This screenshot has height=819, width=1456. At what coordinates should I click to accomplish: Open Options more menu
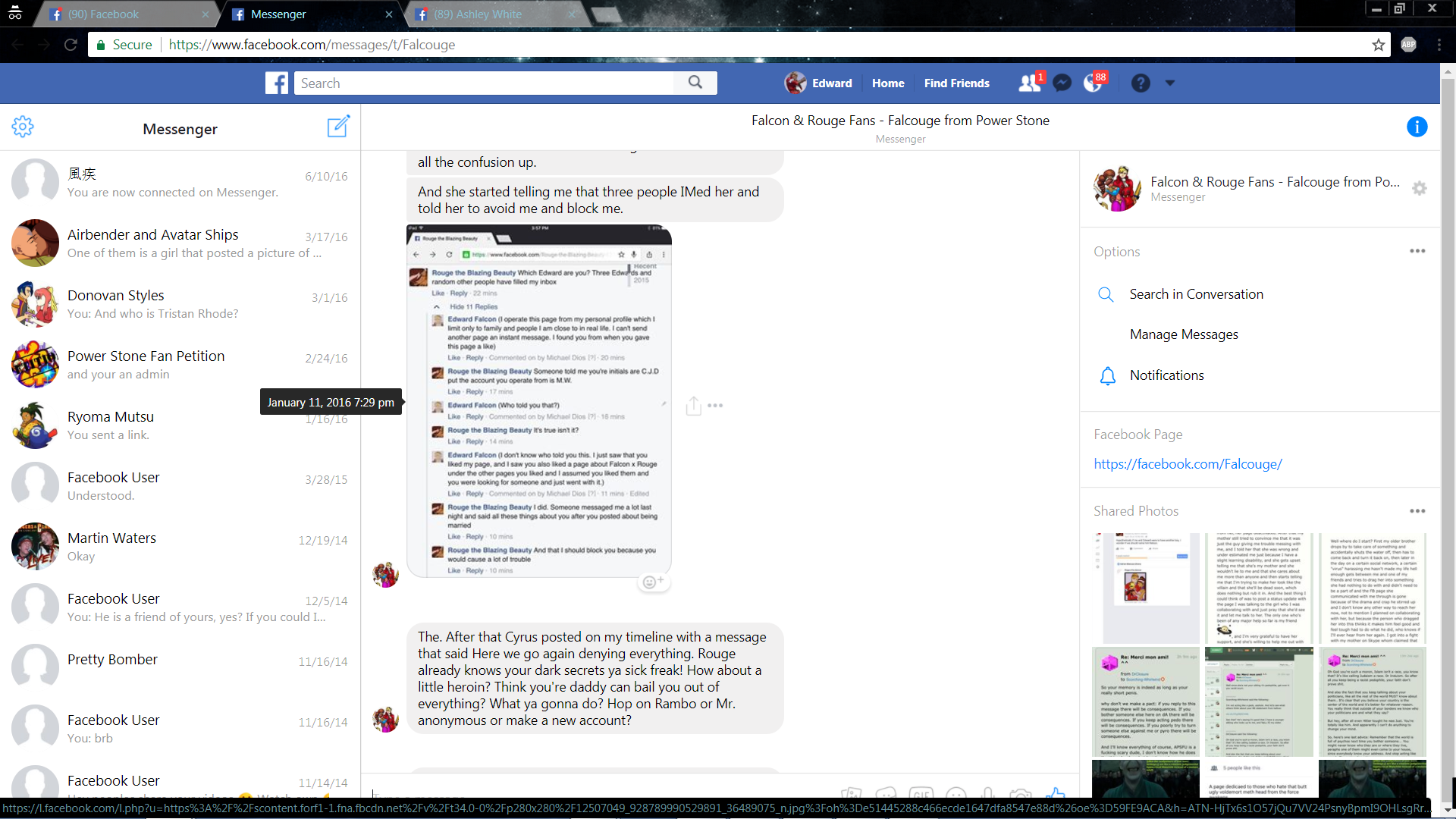[1417, 251]
